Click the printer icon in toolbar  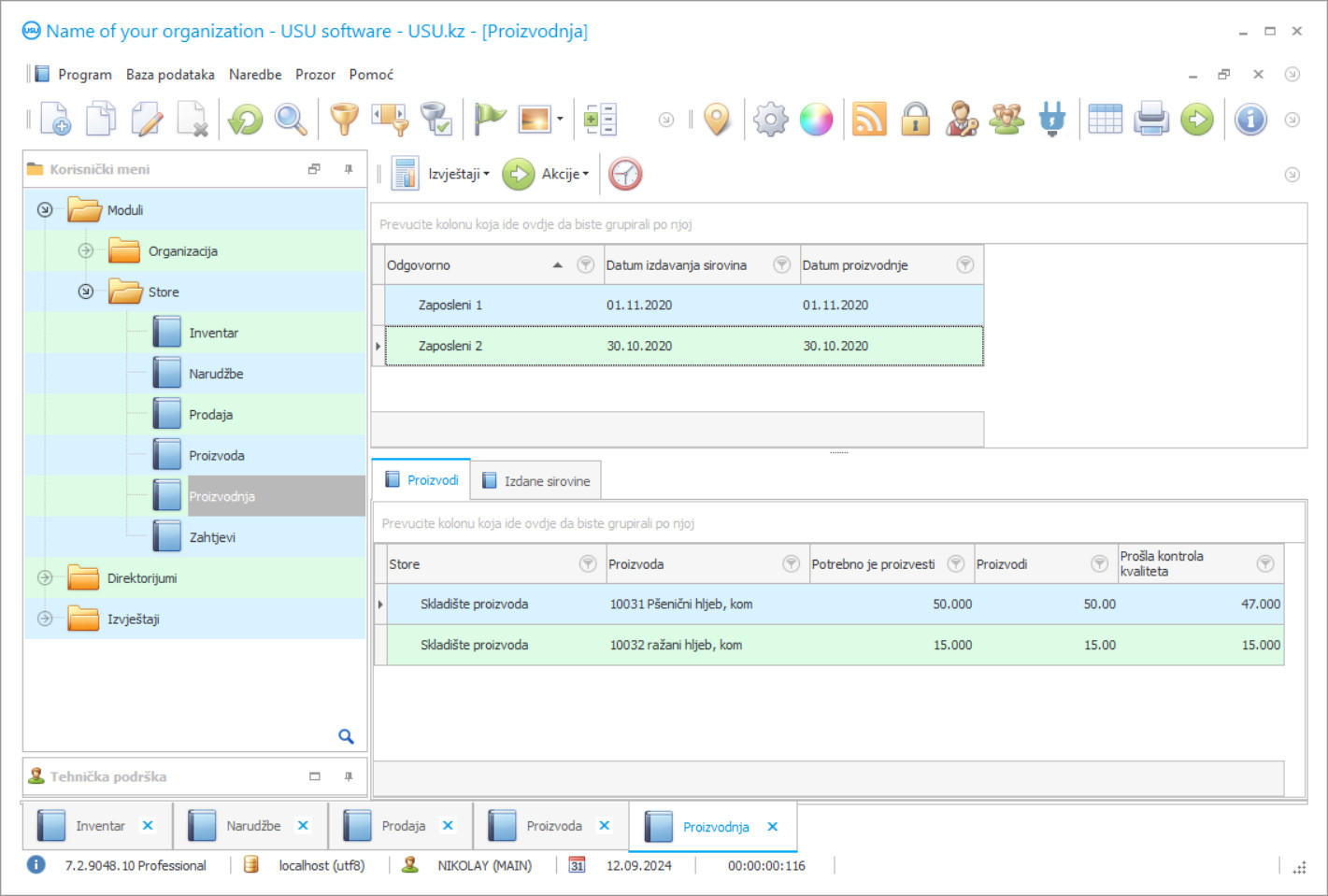coord(1151,120)
